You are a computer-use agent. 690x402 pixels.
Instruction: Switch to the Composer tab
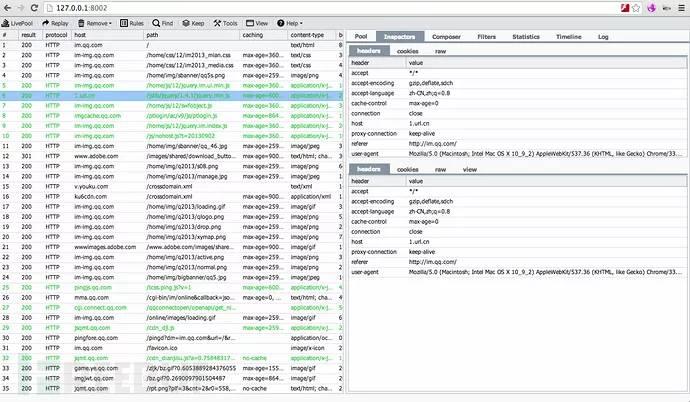[x=446, y=37]
